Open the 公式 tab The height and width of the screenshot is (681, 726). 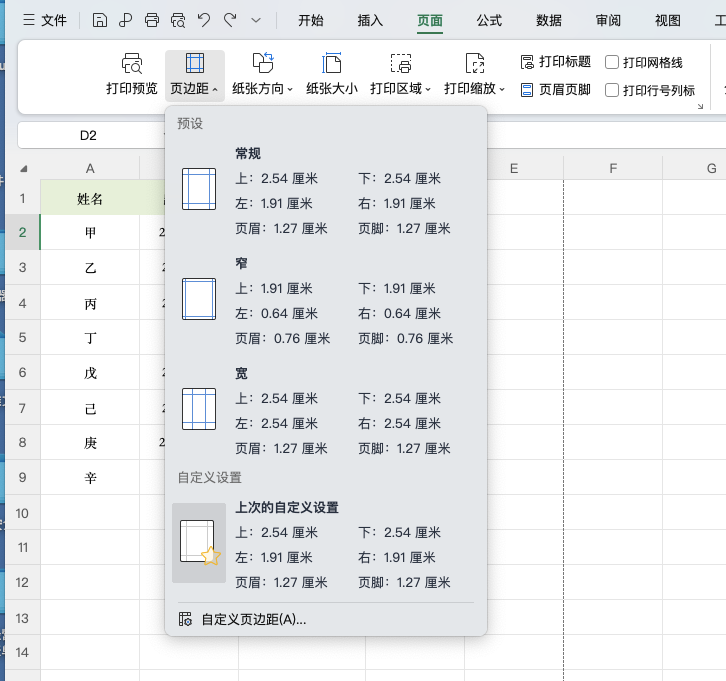click(489, 20)
